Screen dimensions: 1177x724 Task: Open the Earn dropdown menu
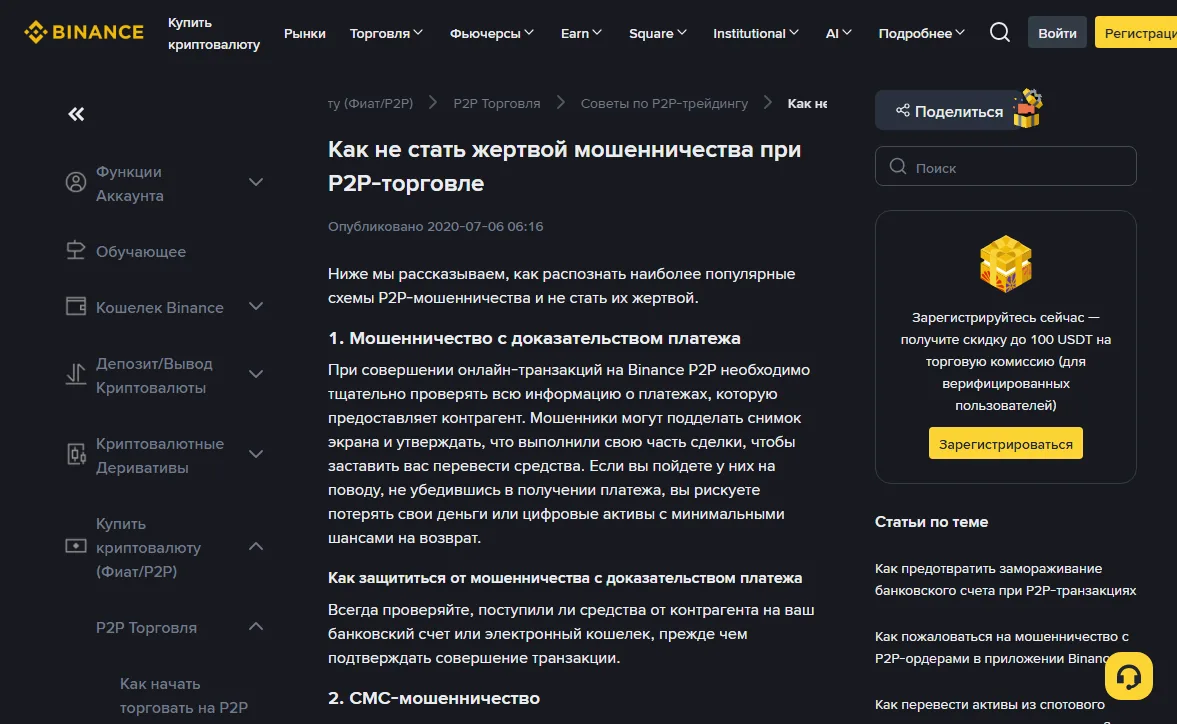[581, 33]
